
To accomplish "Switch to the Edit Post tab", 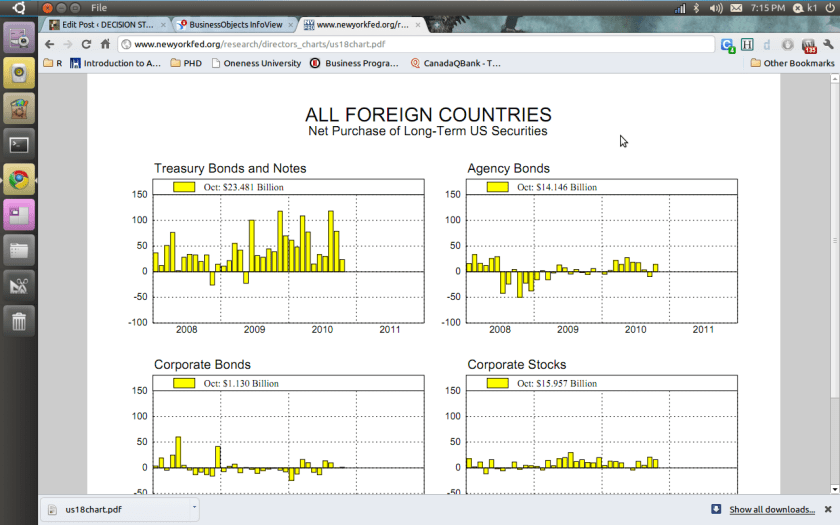I will tap(105, 24).
